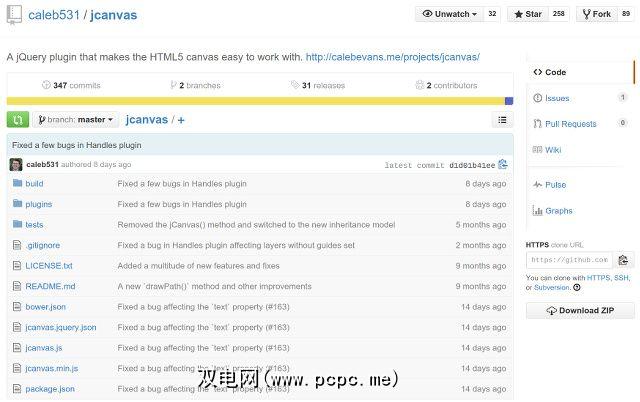Click the jcanvas.min.js file icon
This screenshot has height=402, width=640.
coord(17,368)
